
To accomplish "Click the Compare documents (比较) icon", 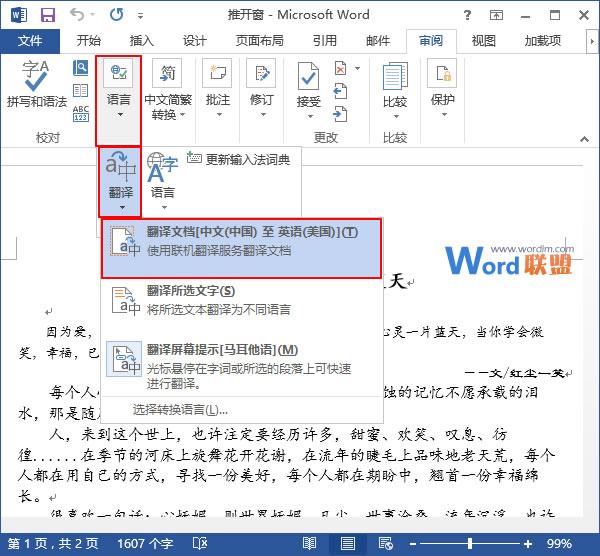I will click(x=395, y=77).
